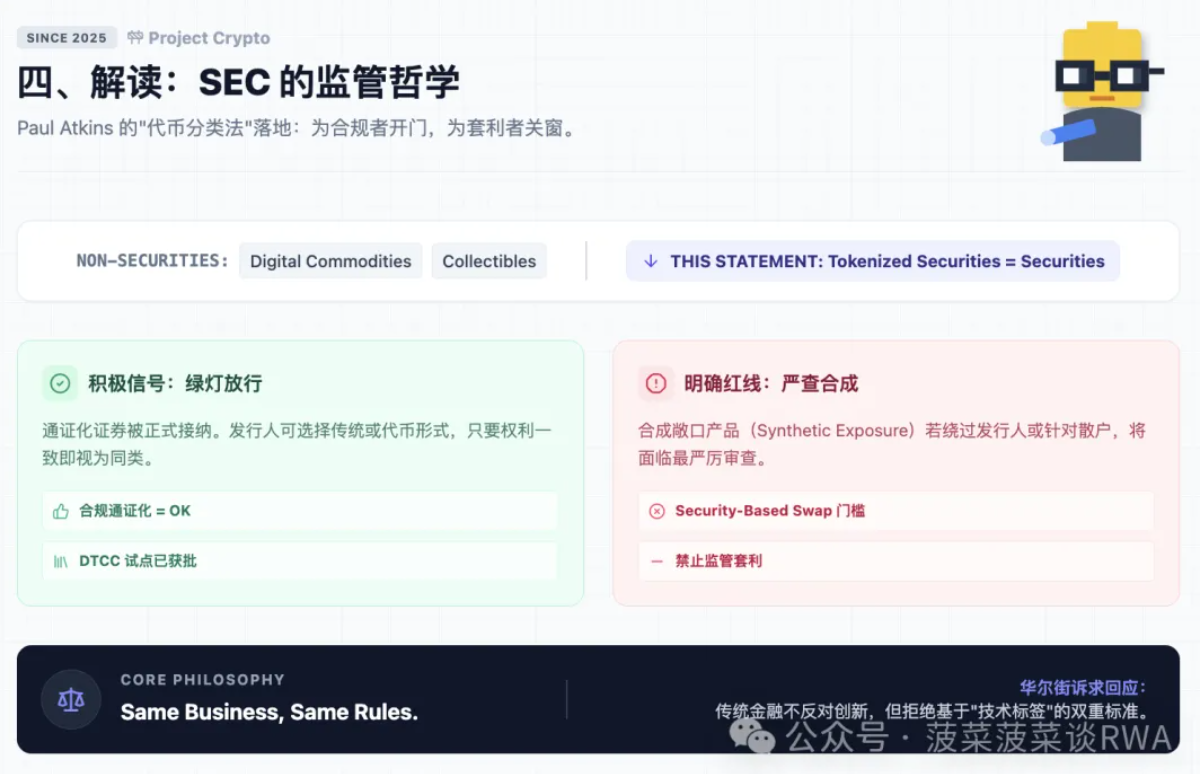Viewport: 1200px width, 774px height.
Task: Select the Collectibles chip
Action: pyautogui.click(x=489, y=261)
